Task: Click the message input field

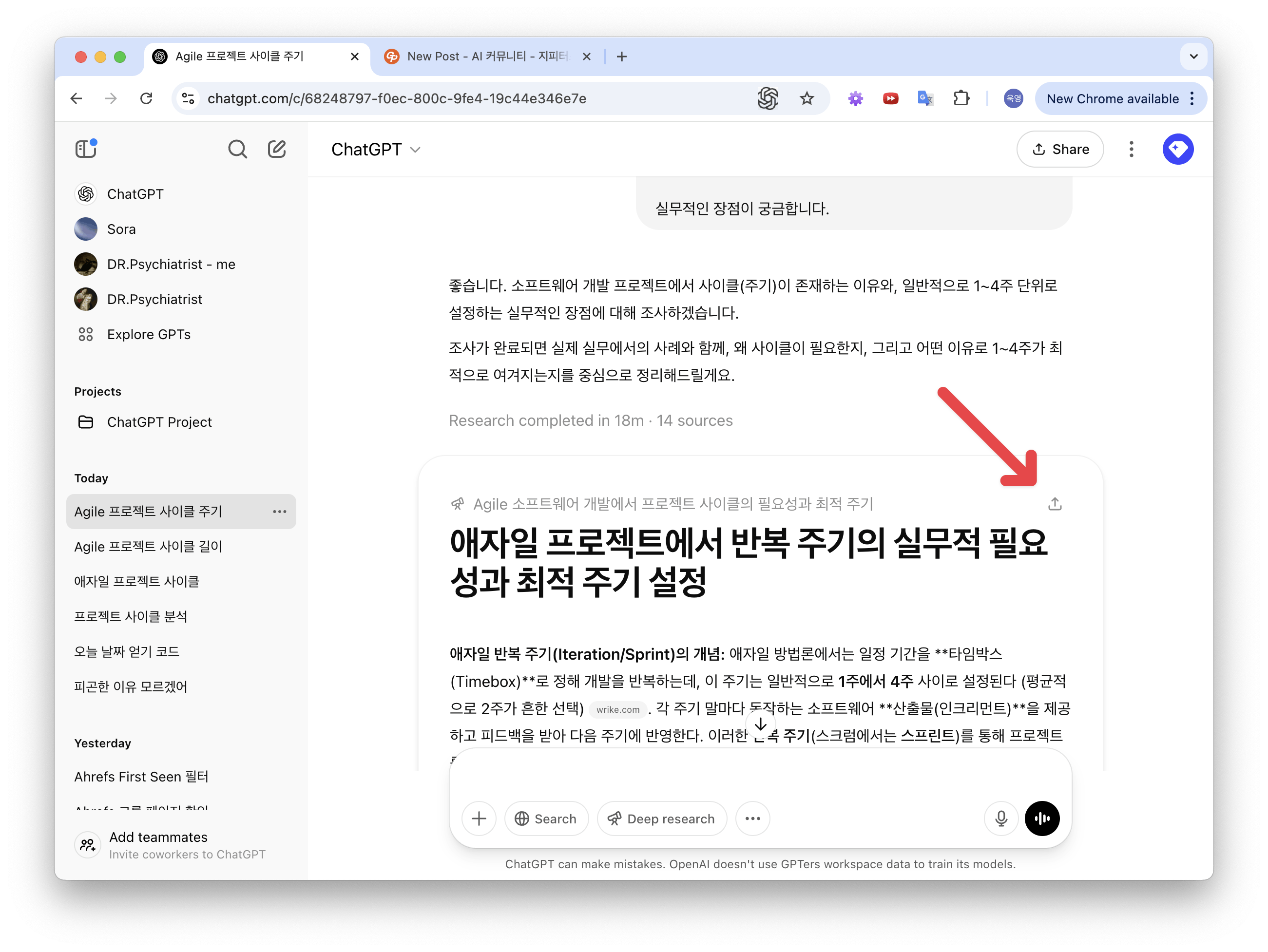Action: [760, 775]
